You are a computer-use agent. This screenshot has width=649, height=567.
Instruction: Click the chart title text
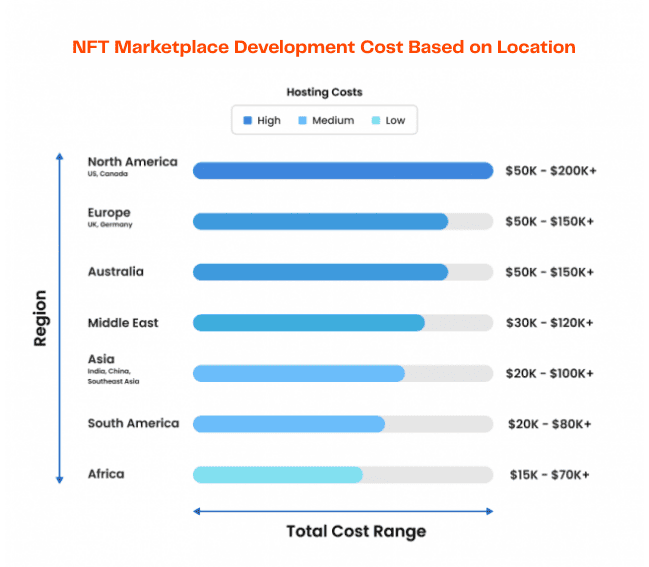tap(324, 47)
